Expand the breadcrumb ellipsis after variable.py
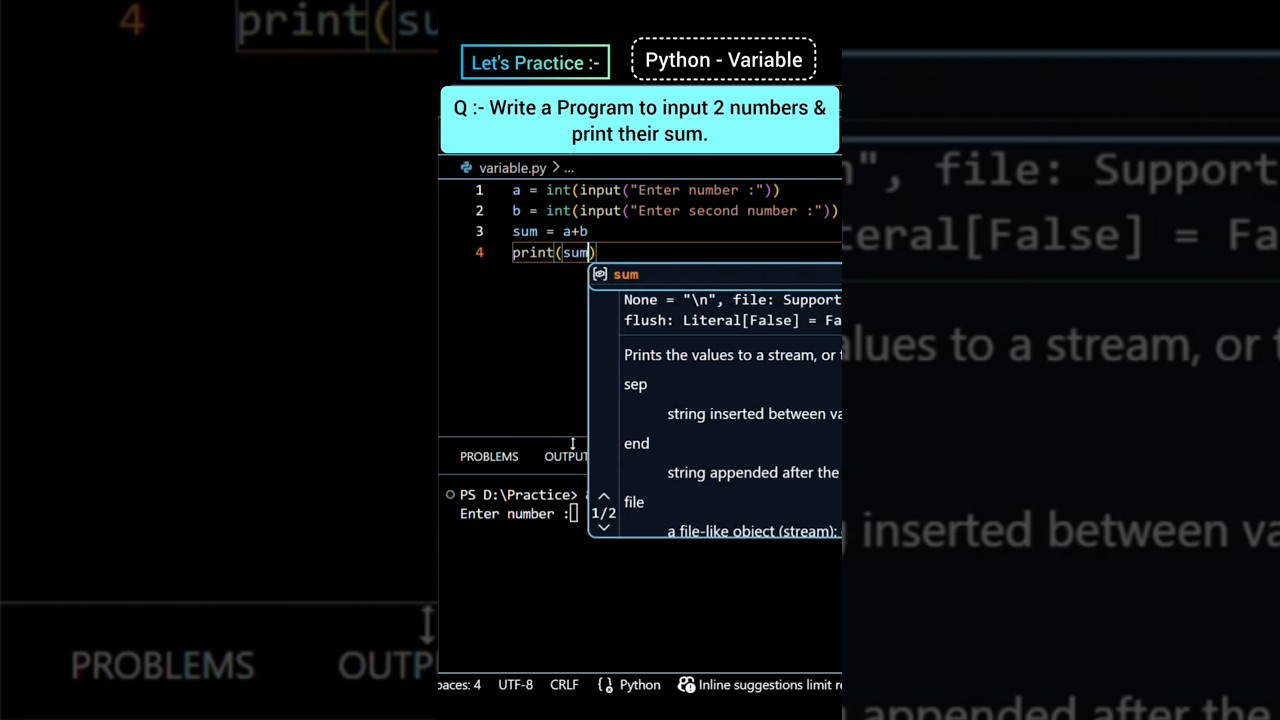Screen dimensions: 1280x720 tap(568, 168)
